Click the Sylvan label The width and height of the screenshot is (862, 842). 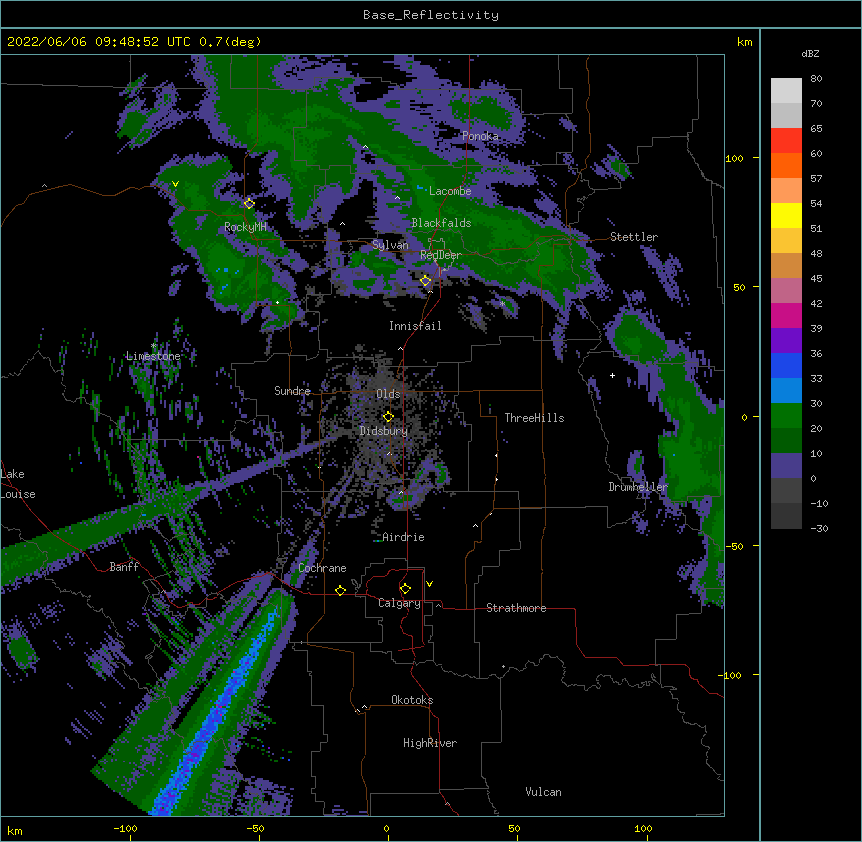(x=390, y=245)
